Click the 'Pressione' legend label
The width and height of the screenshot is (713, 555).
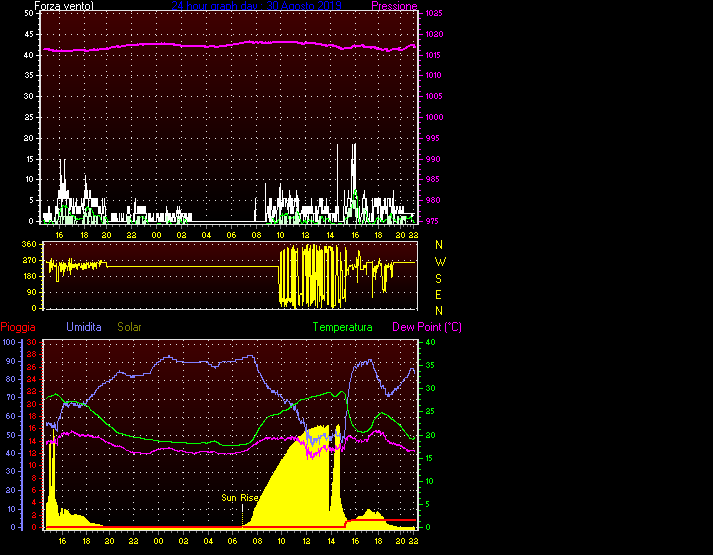[x=394, y=6]
